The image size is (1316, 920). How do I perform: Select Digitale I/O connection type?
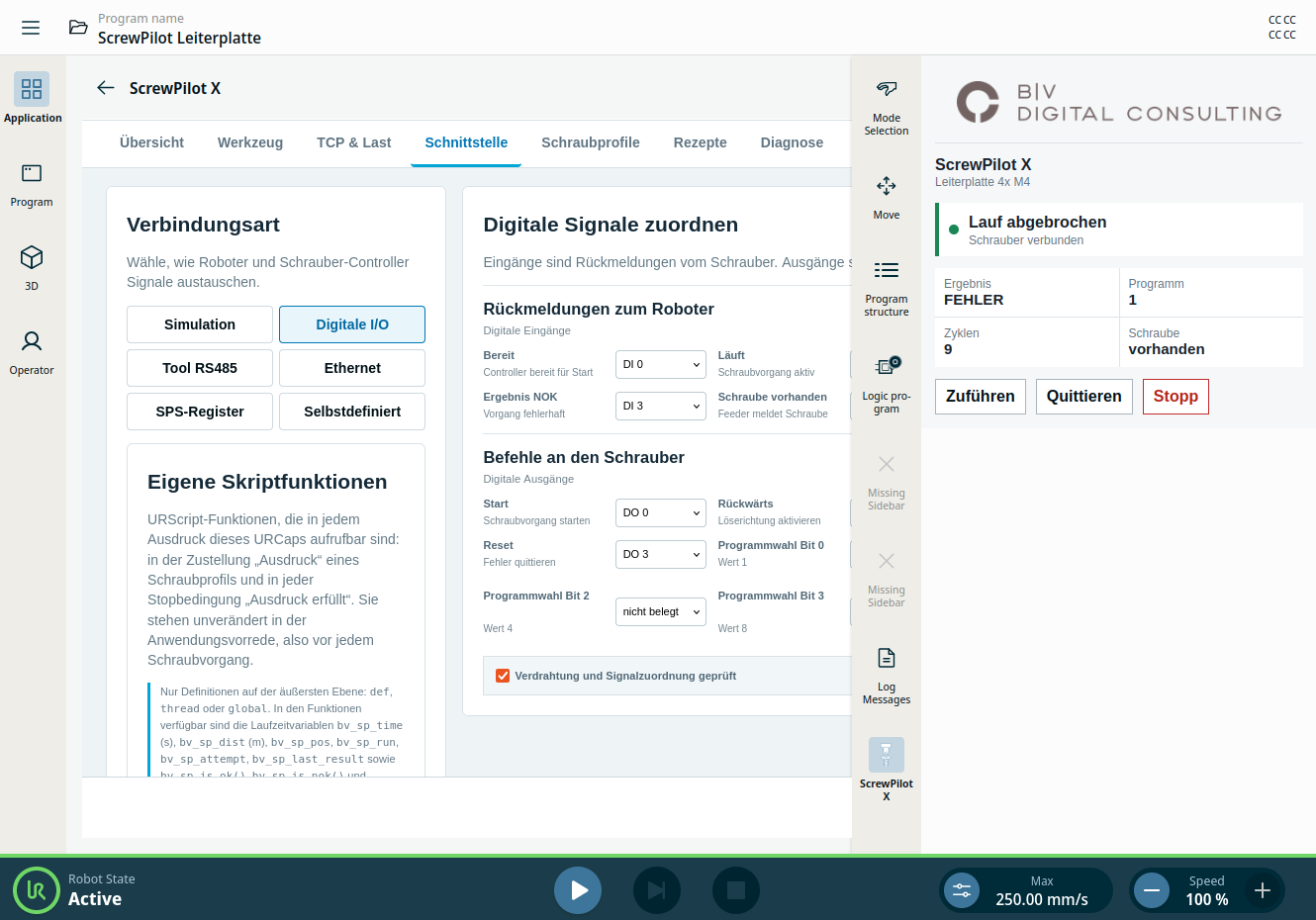coord(352,324)
